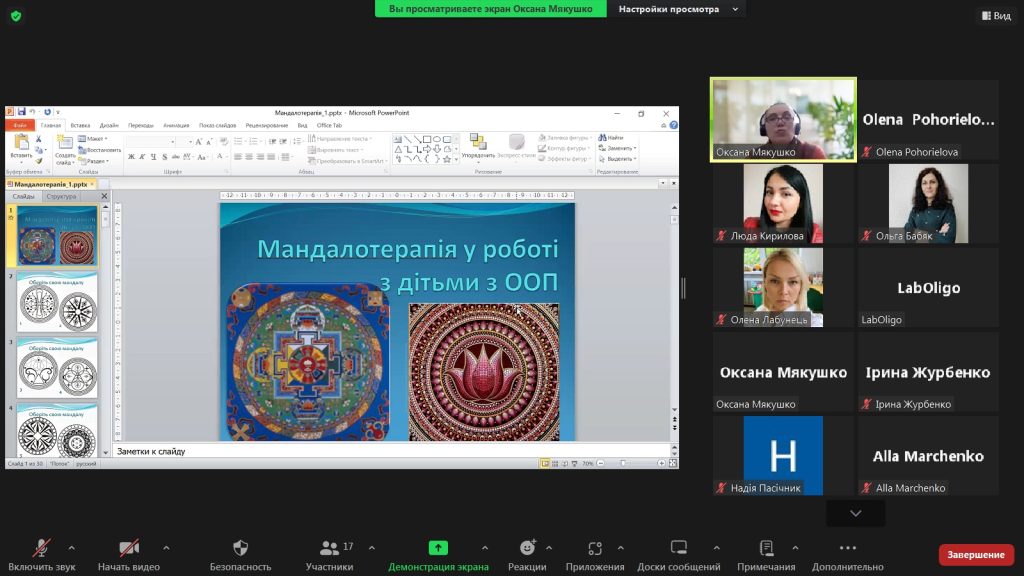Show more participants with down chevron
Screen dimensions: 1024x576
point(855,513)
